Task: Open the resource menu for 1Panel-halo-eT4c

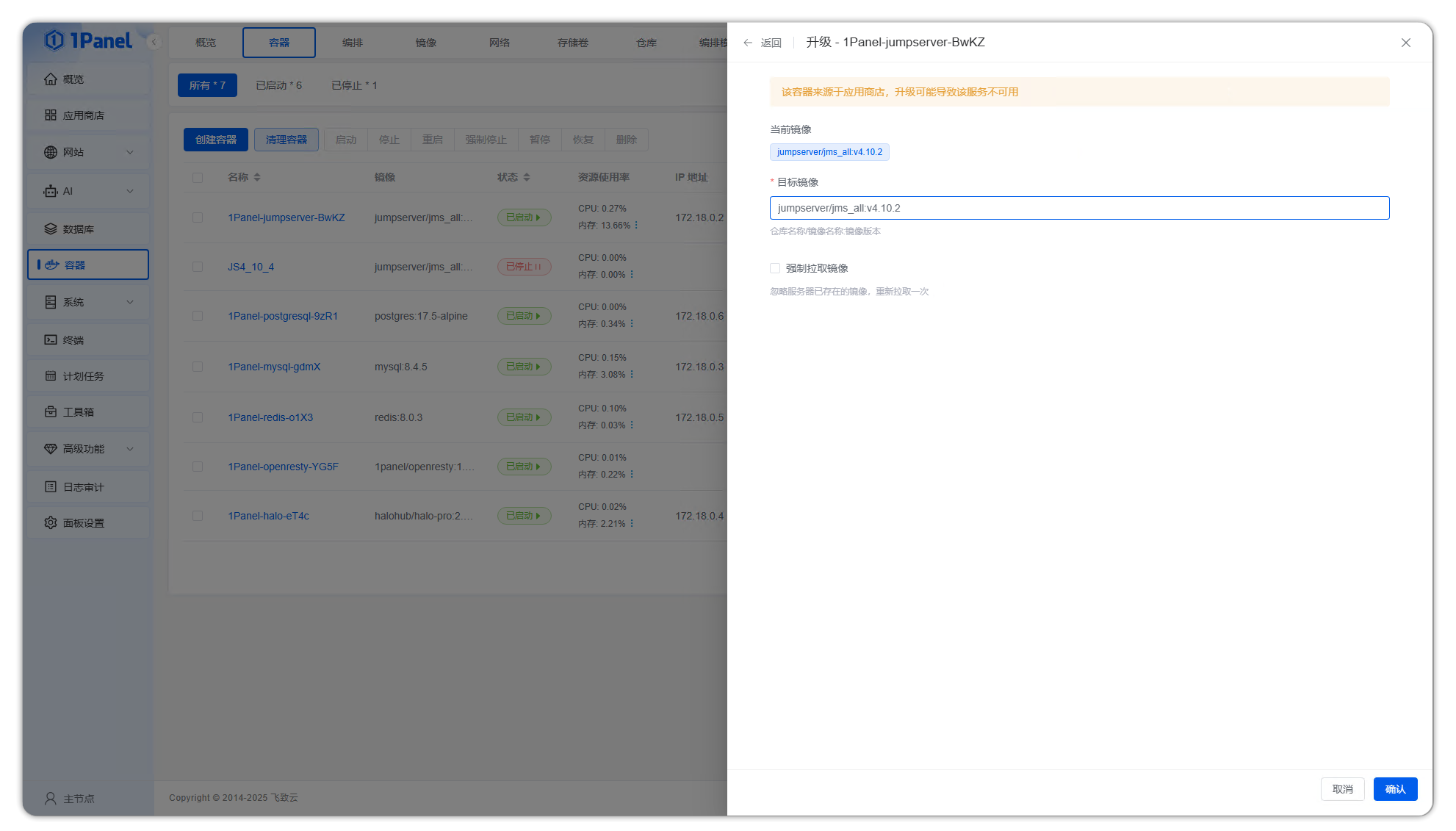Action: 632,524
